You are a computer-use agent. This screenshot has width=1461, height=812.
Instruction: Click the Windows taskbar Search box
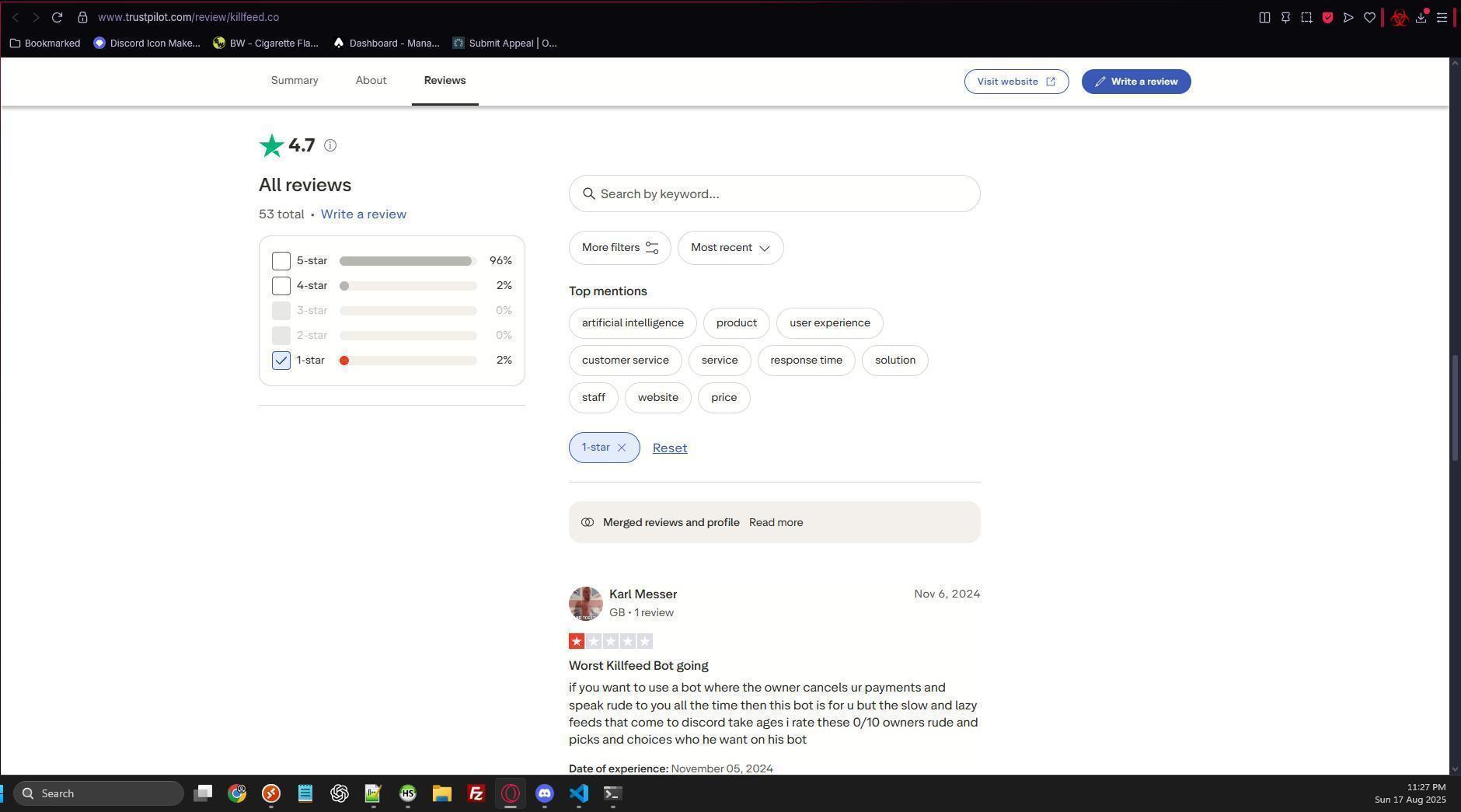(99, 793)
